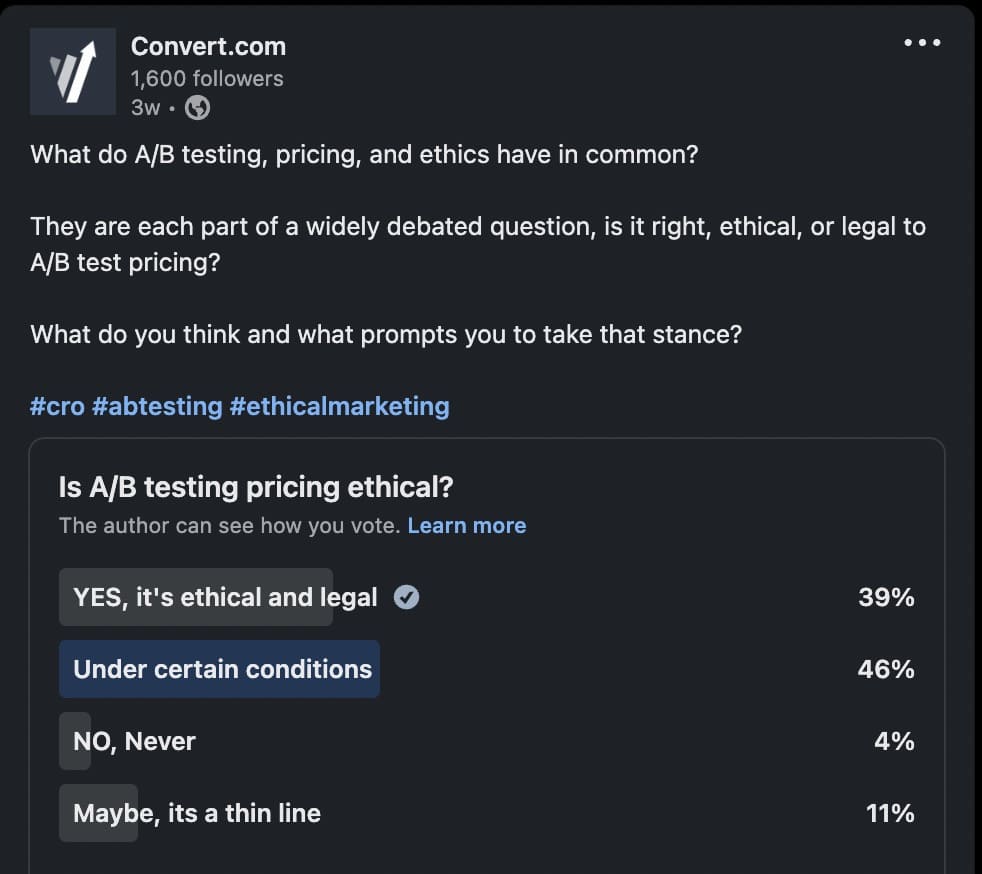
Task: Open the #ethicalmarketing hashtag
Action: click(x=339, y=406)
